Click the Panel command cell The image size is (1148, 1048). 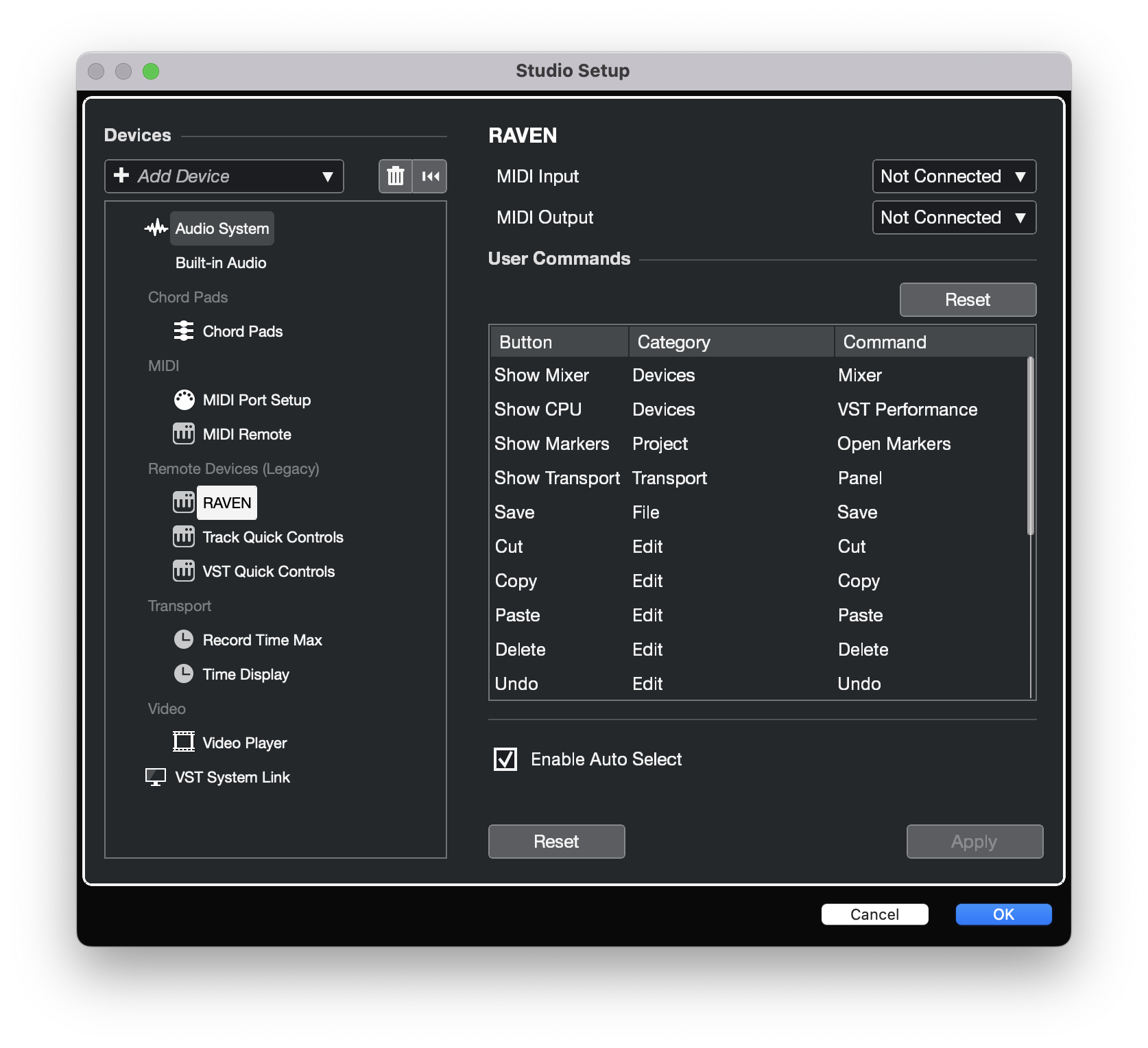860,478
